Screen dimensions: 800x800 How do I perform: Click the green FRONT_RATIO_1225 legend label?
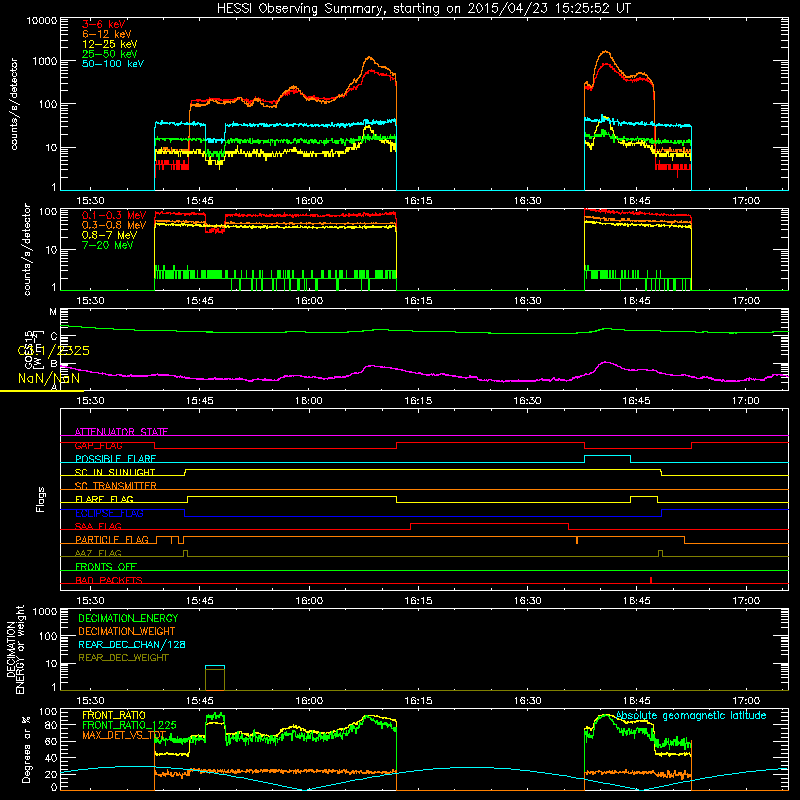point(129,725)
